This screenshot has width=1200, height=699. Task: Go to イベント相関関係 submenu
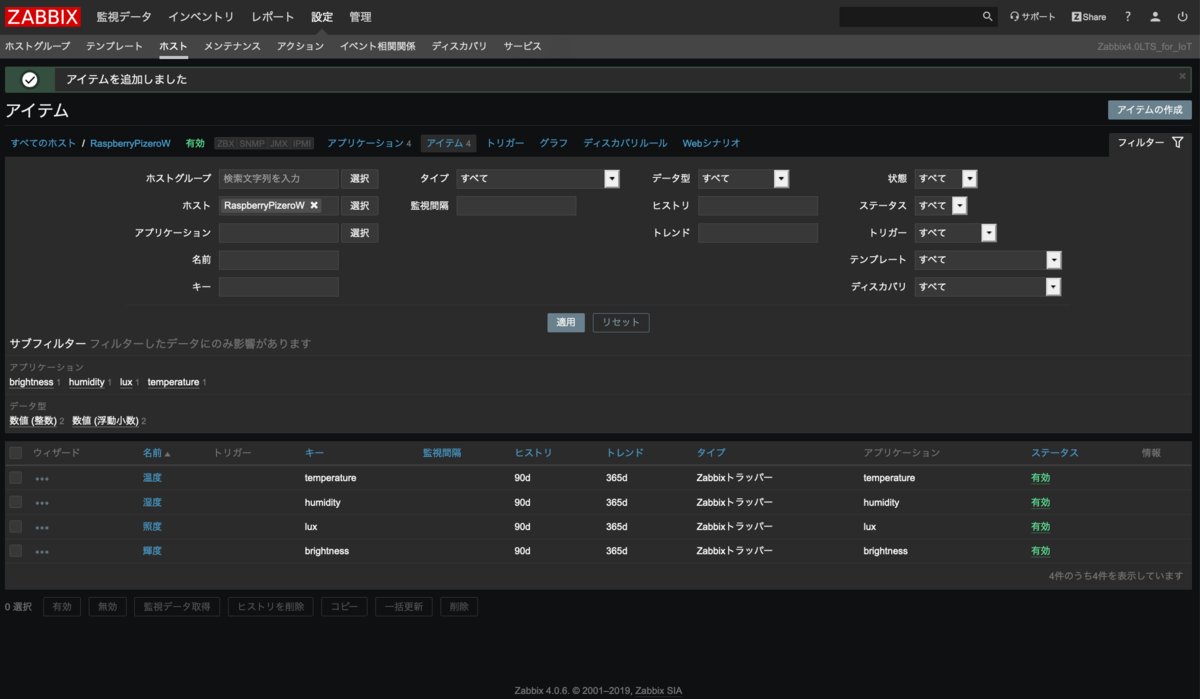point(378,47)
